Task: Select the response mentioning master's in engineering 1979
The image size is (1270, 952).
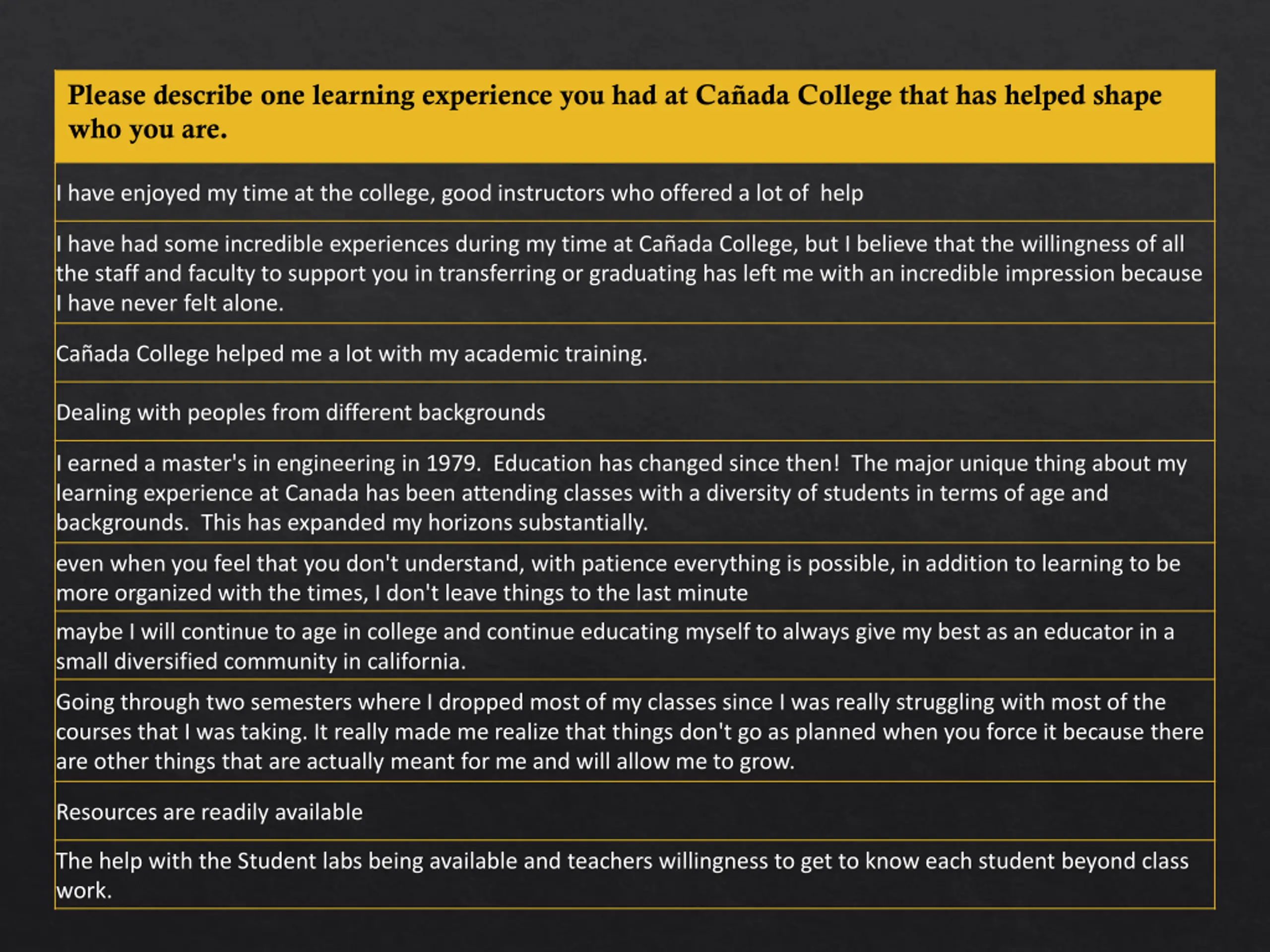Action: 635,492
